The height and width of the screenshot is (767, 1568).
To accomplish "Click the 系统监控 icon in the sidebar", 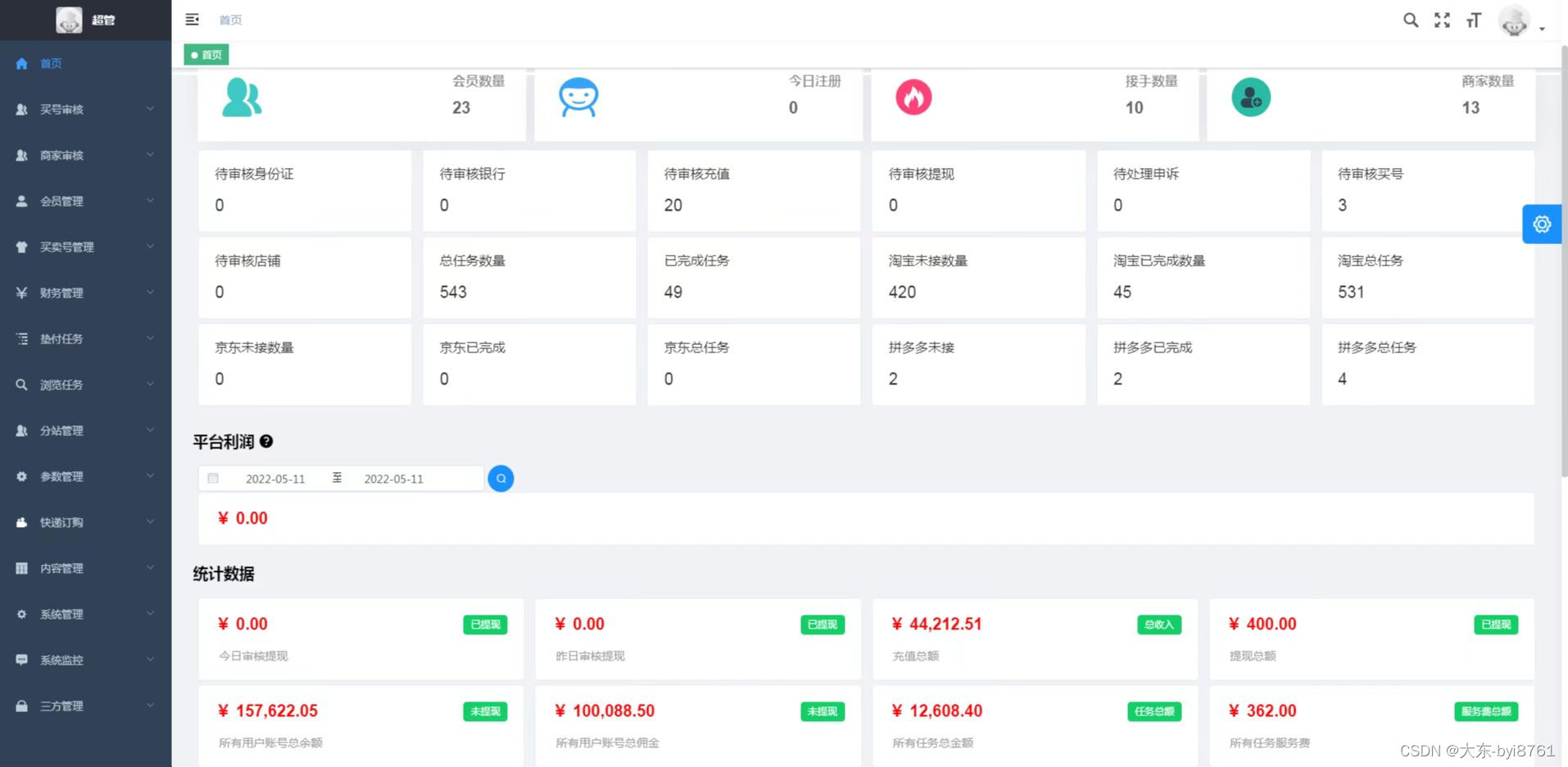I will (21, 660).
